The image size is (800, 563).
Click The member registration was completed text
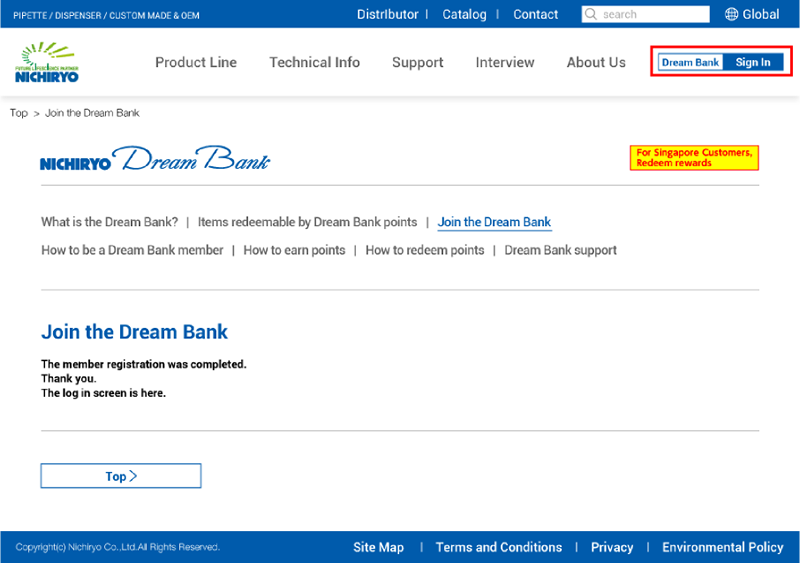click(x=143, y=364)
